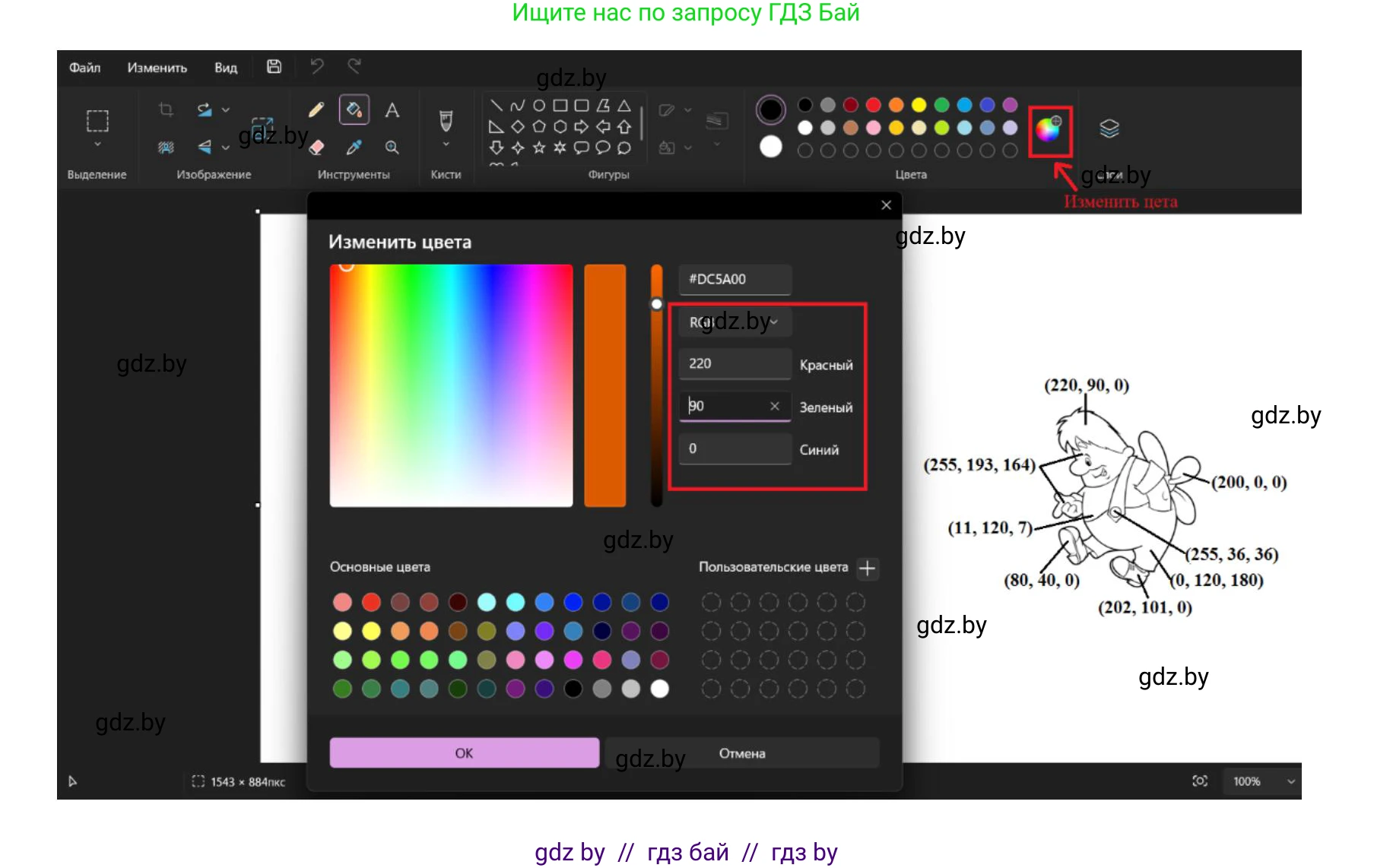Open the Layers panel icon
The height and width of the screenshot is (868, 1374).
(1109, 128)
